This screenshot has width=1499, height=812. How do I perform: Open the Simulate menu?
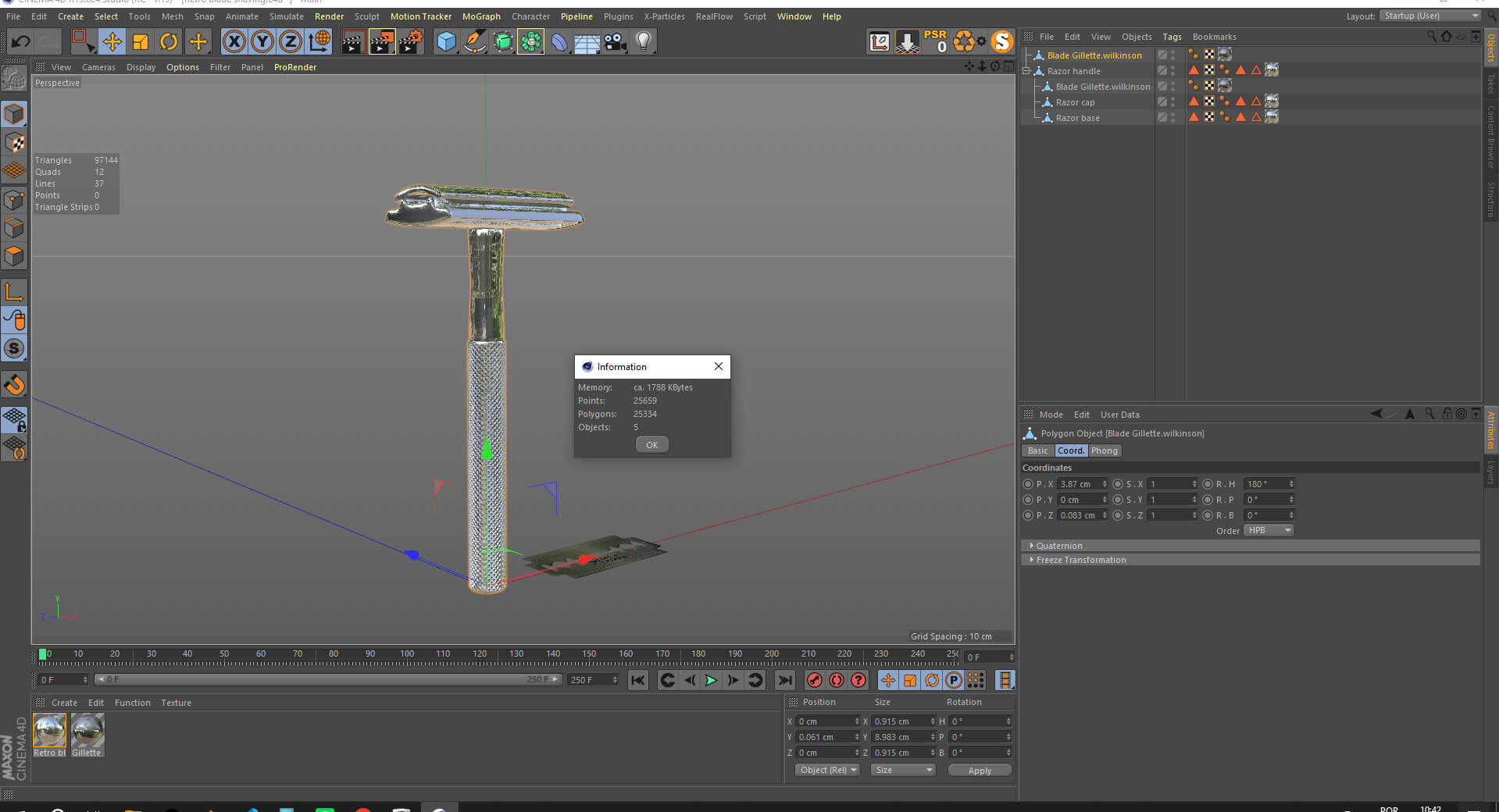(x=287, y=16)
